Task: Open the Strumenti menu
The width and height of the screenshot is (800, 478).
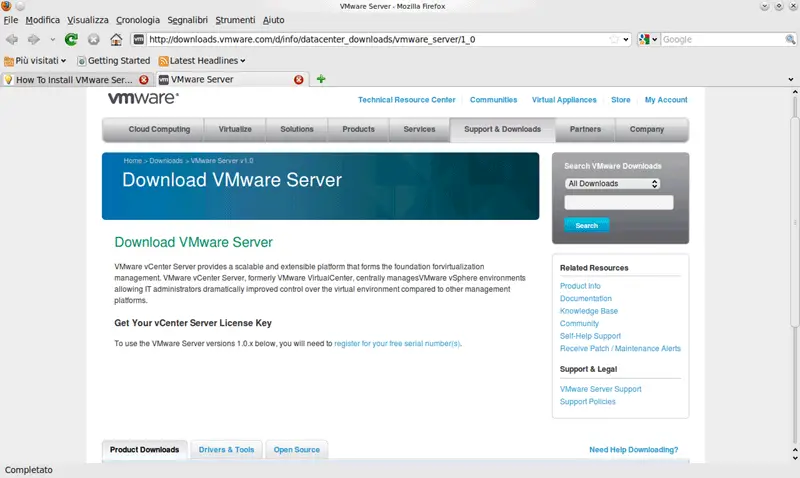Action: tap(235, 20)
